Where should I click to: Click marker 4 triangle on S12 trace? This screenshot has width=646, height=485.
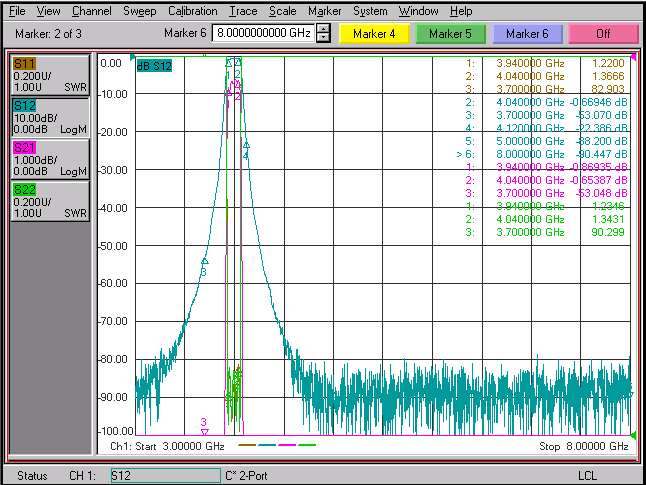pyautogui.click(x=246, y=145)
